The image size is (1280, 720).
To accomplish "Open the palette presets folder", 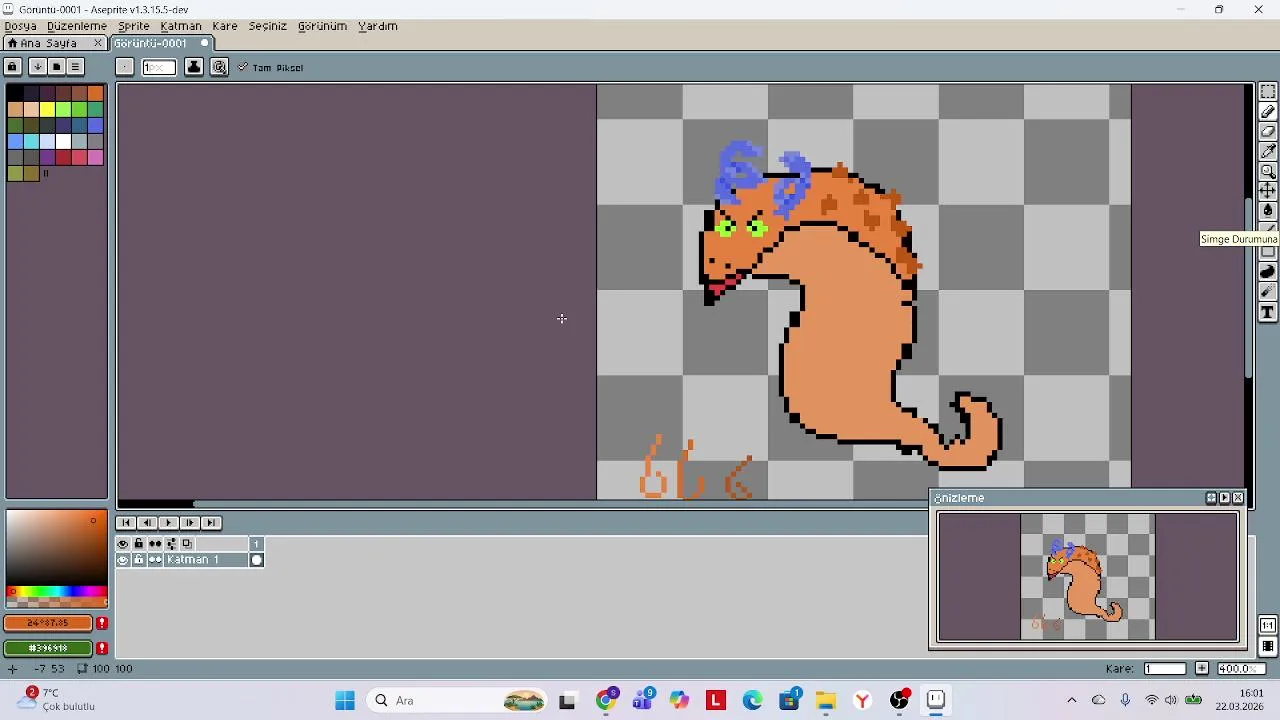I will click(x=56, y=67).
